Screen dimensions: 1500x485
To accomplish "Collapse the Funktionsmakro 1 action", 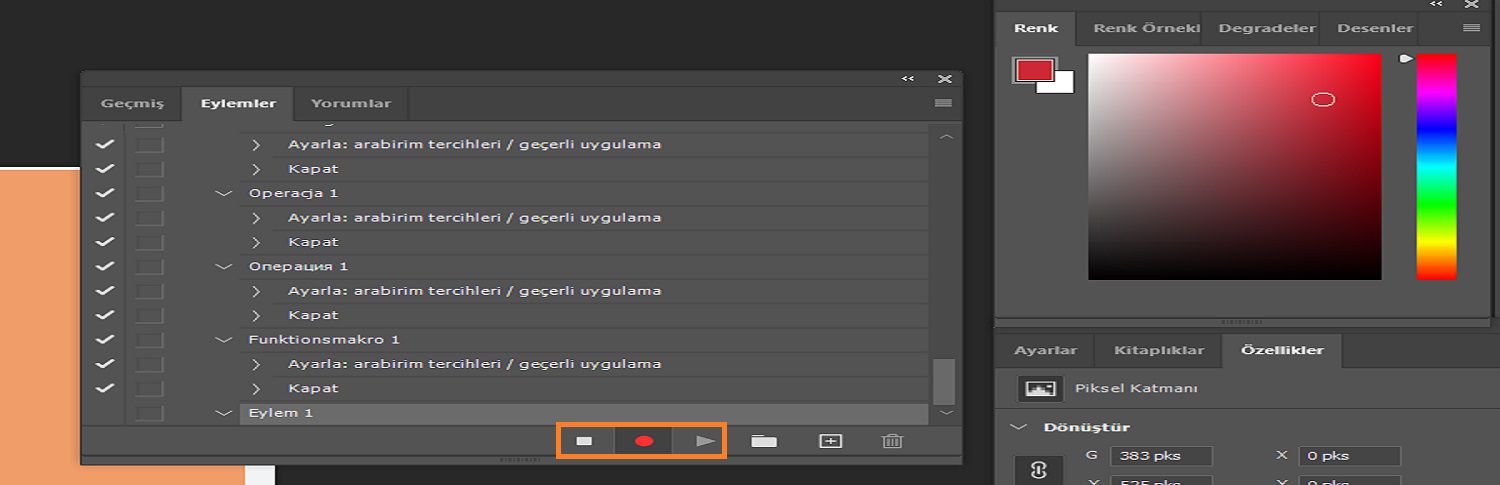I will [x=223, y=339].
